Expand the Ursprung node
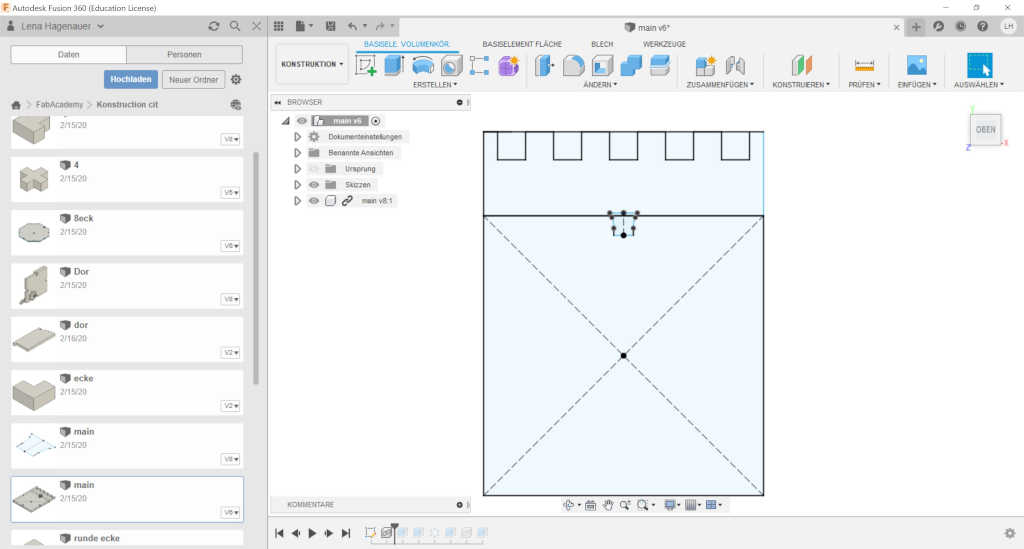This screenshot has height=549, width=1024. tap(297, 168)
